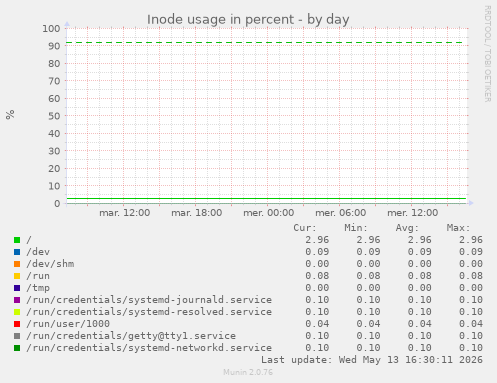The width and height of the screenshot is (497, 383).
Task: Click the 'mer. 00:00' x-axis label
Action: [x=269, y=213]
